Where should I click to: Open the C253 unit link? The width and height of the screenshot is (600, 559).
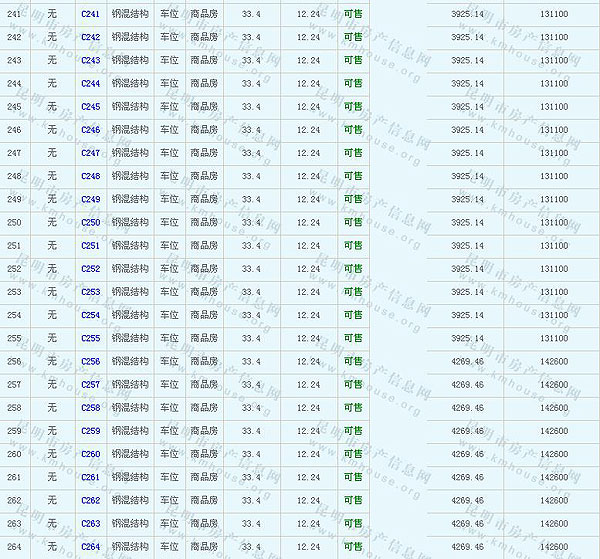coord(90,292)
